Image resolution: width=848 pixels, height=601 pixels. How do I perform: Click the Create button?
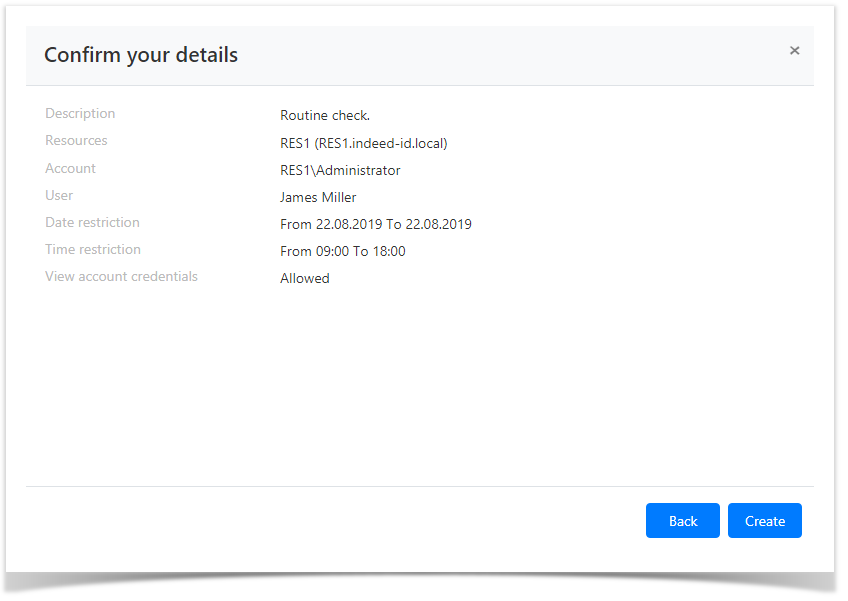click(764, 521)
